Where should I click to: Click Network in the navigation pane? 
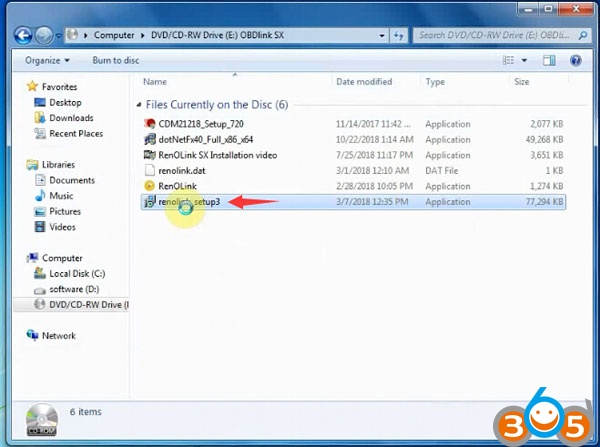tap(58, 336)
